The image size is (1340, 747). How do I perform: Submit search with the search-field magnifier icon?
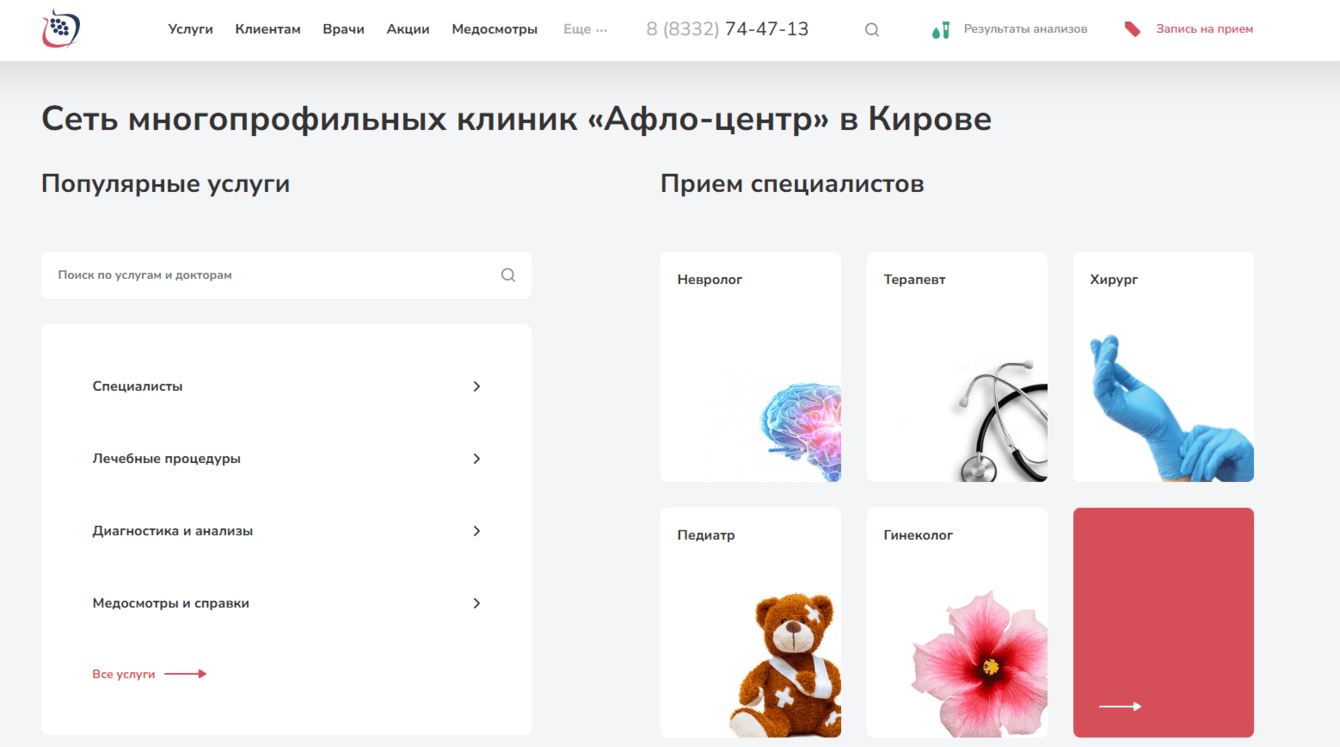(508, 275)
